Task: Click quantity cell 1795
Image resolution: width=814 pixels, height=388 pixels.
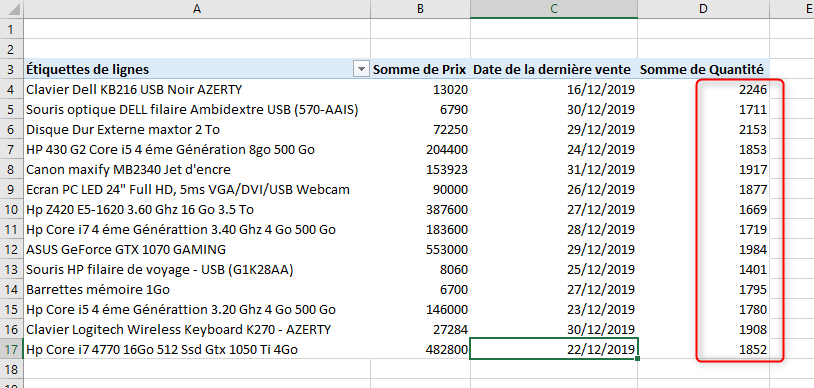Action: [x=703, y=289]
